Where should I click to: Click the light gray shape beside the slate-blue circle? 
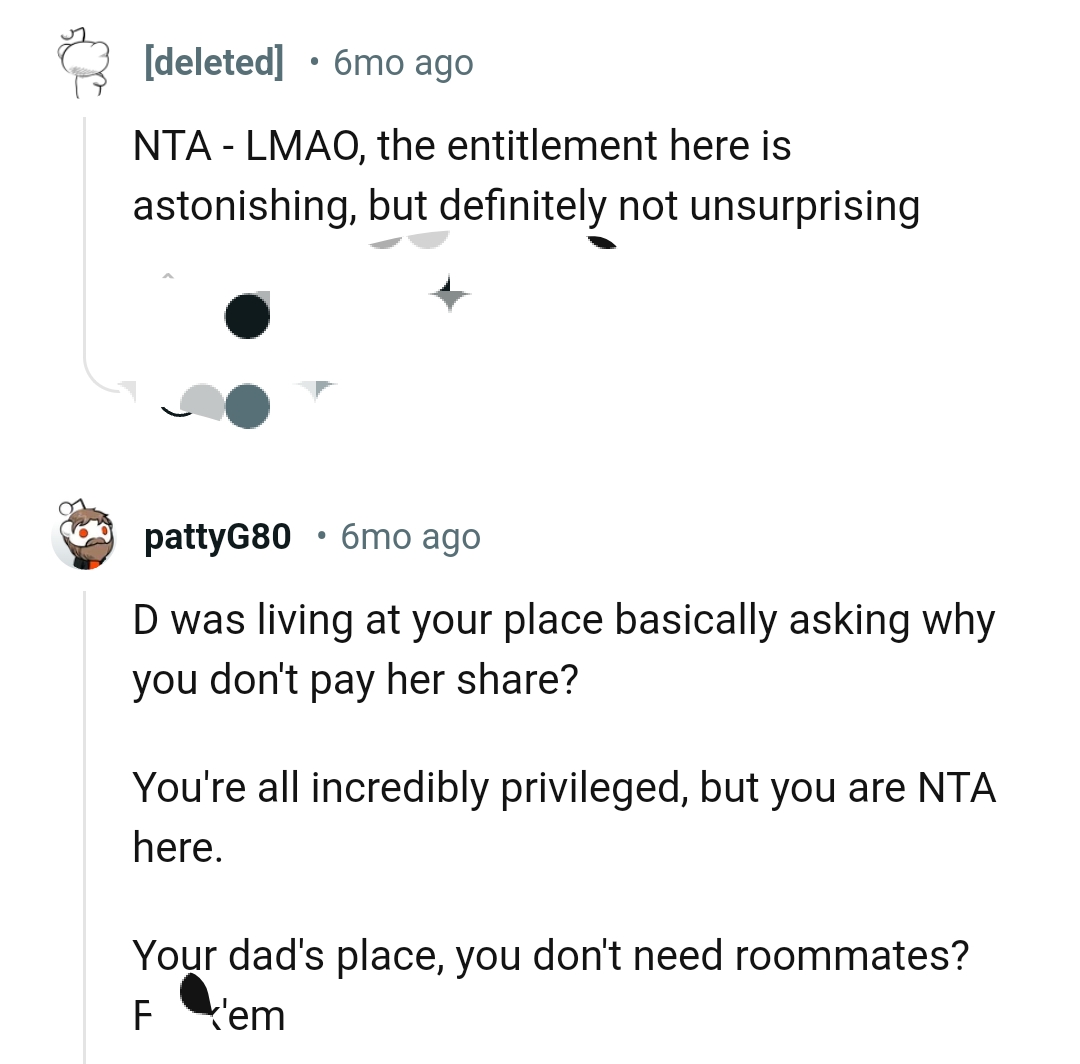pyautogui.click(x=203, y=402)
